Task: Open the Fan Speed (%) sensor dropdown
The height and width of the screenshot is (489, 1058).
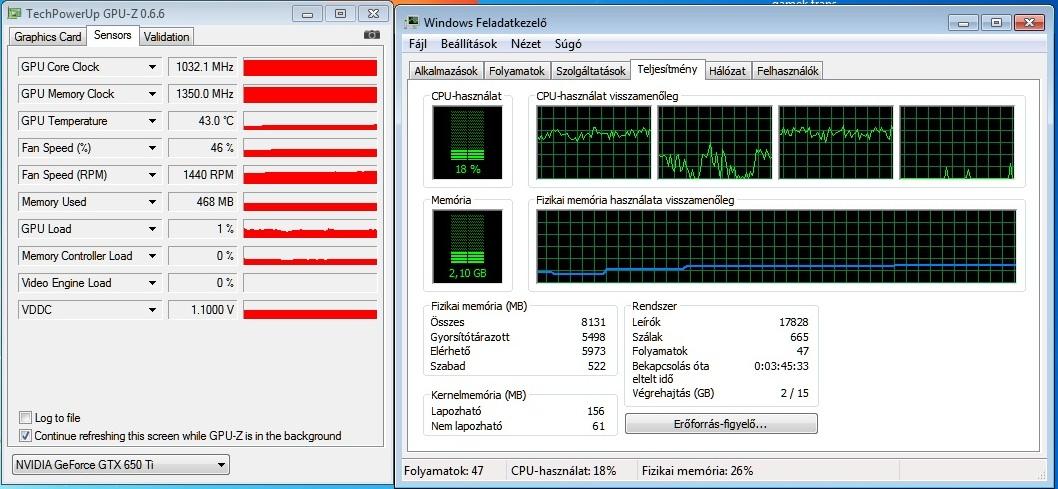Action: (x=152, y=148)
